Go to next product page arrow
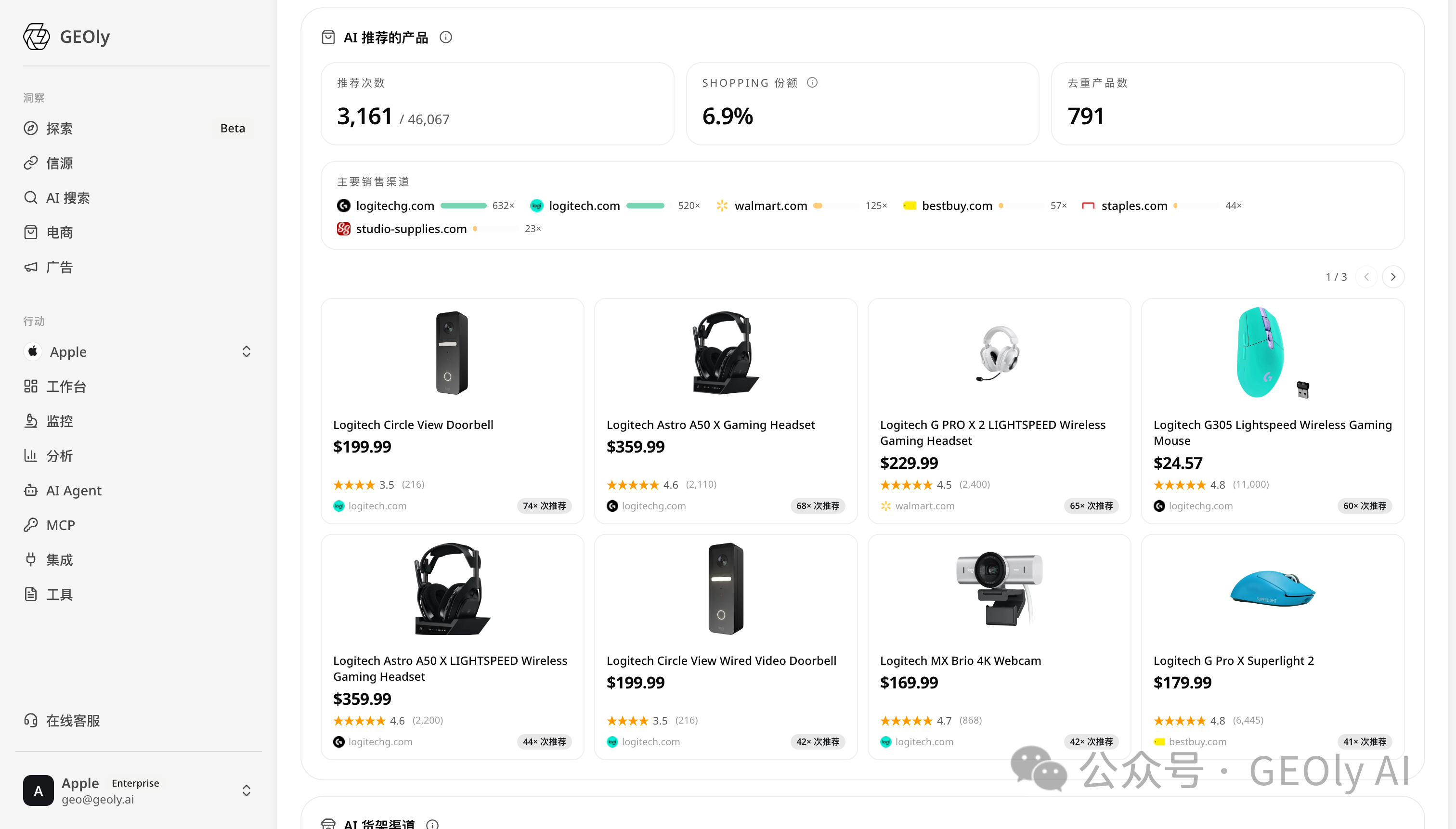The height and width of the screenshot is (829, 1456). [1393, 277]
